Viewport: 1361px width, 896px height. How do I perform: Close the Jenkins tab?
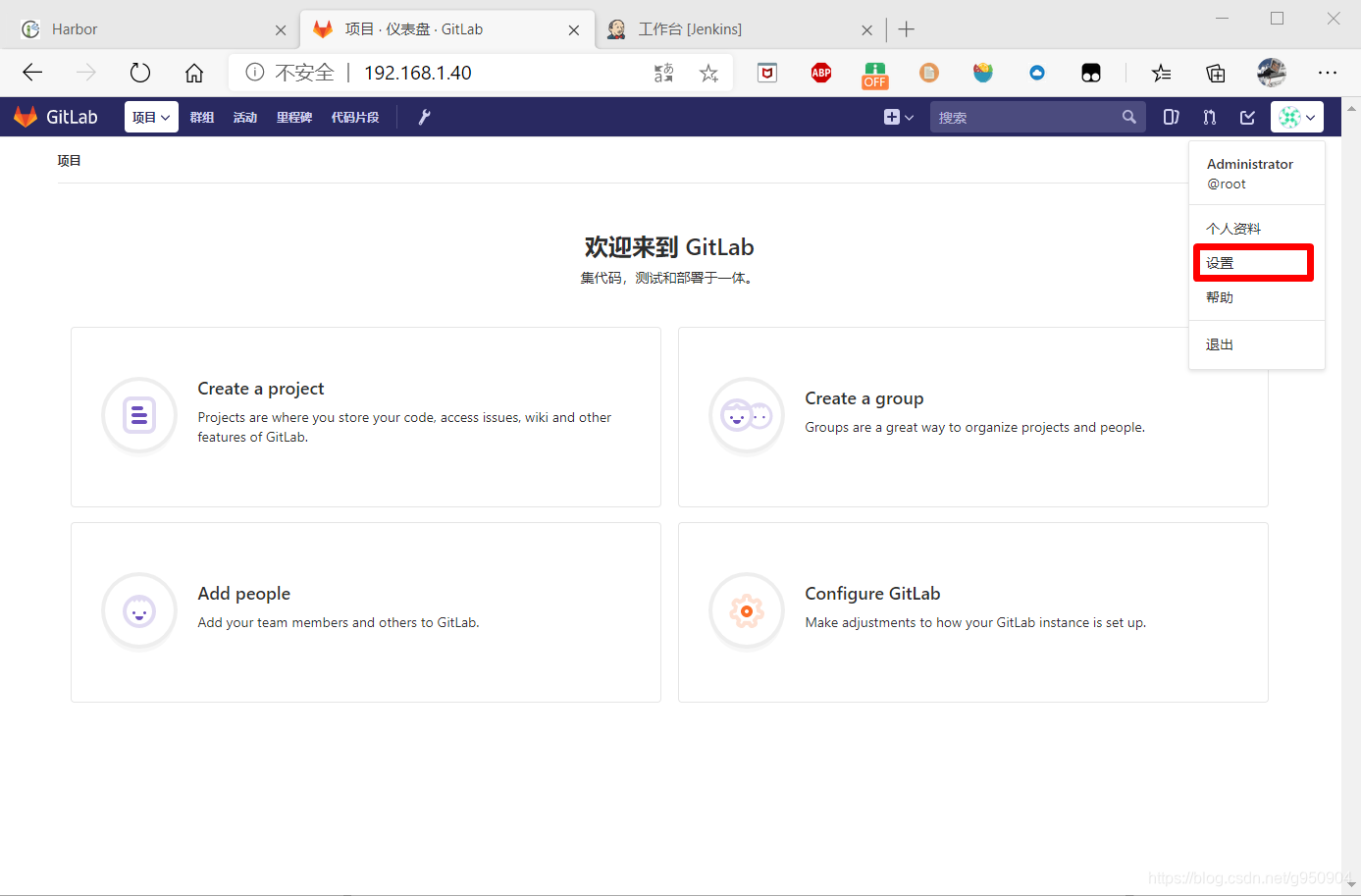(x=866, y=30)
